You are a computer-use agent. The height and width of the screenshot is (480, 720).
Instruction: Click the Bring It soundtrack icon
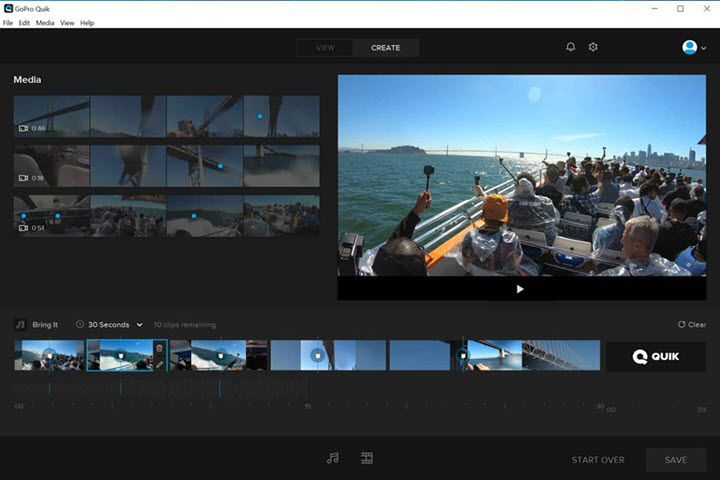click(x=20, y=325)
